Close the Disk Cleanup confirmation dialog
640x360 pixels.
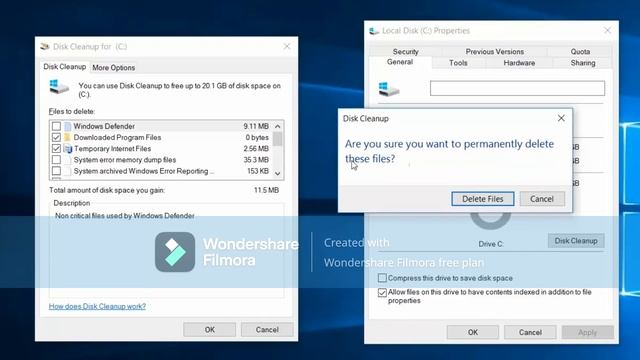click(x=561, y=118)
